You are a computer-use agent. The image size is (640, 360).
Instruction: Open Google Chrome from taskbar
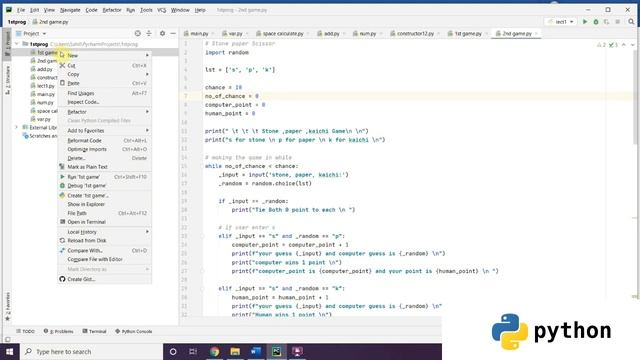(214, 351)
